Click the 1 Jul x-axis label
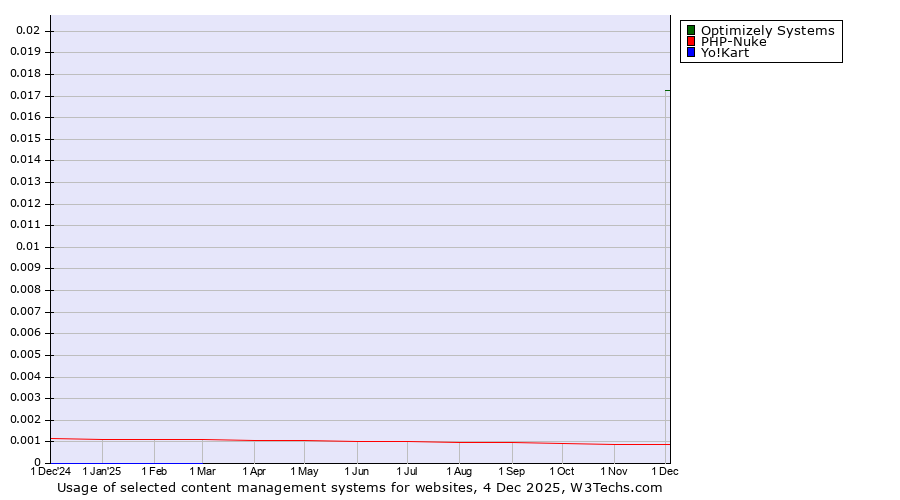900x500 pixels. [407, 471]
